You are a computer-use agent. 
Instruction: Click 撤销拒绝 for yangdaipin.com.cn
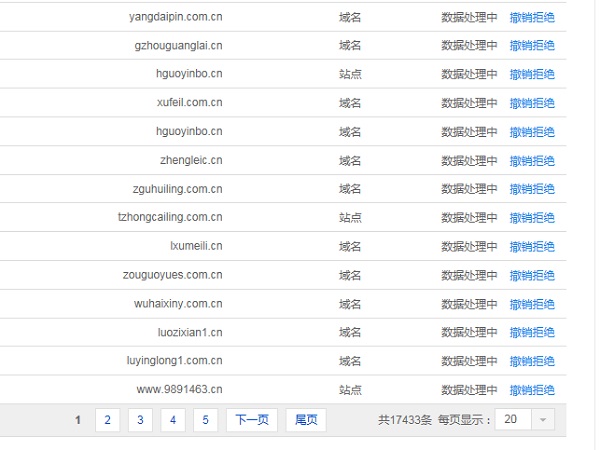pos(532,17)
